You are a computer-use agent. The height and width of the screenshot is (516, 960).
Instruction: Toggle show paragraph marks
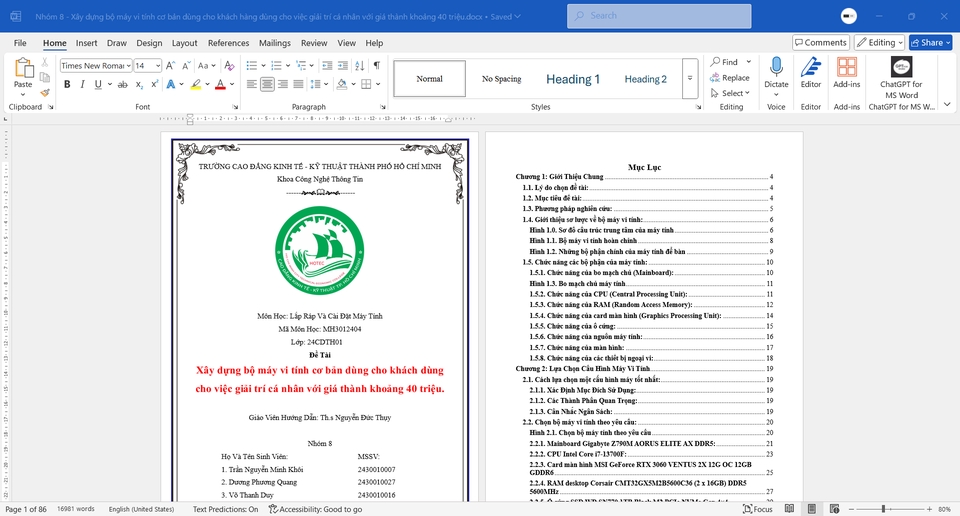pyautogui.click(x=377, y=65)
